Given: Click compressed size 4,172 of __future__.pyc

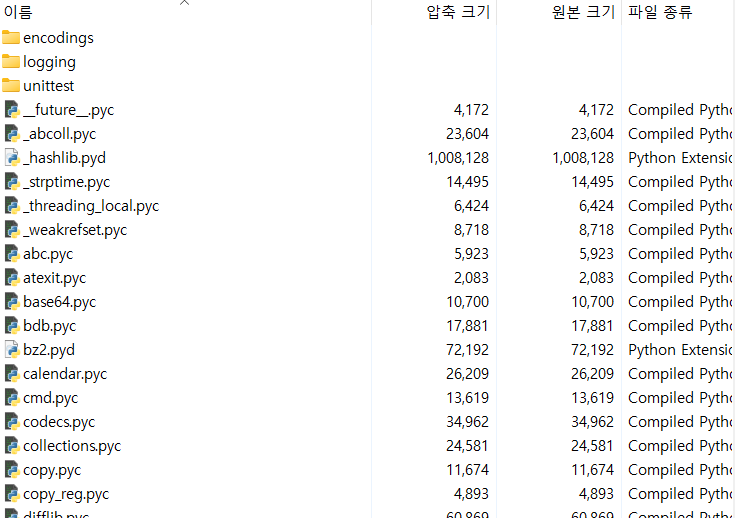Looking at the screenshot, I should [x=471, y=110].
